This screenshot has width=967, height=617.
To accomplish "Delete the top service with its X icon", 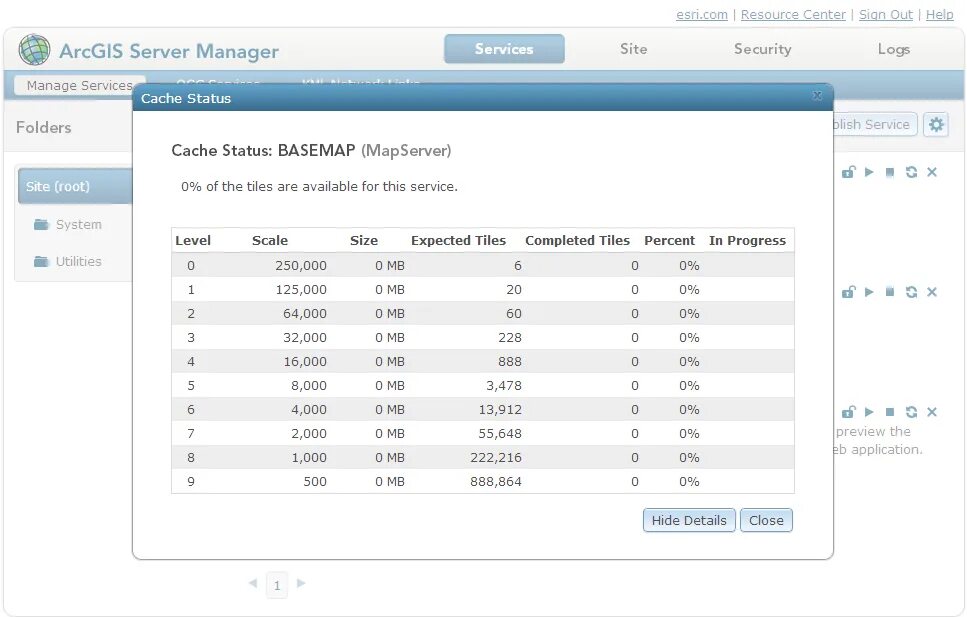I will (932, 172).
